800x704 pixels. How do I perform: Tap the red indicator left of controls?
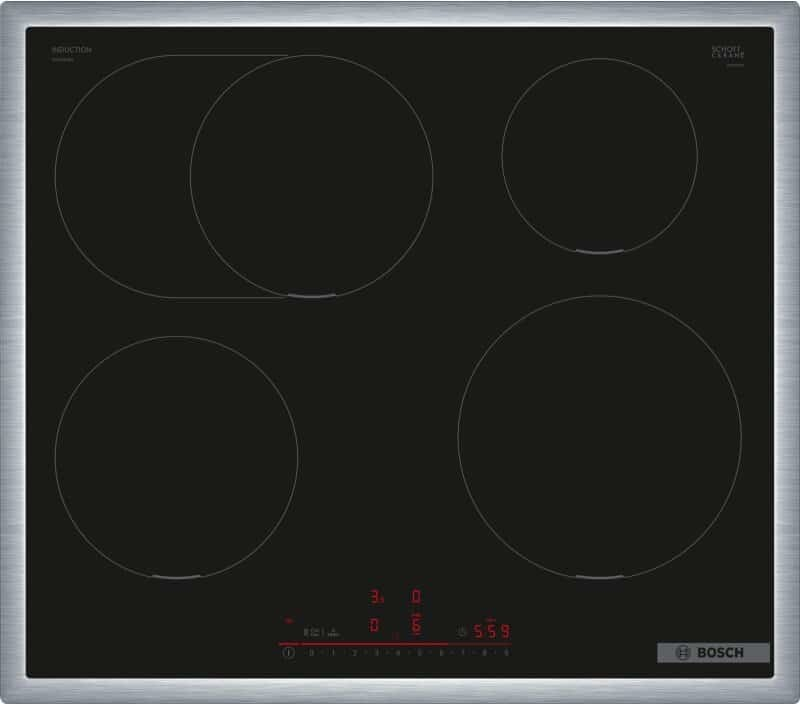tap(290, 619)
